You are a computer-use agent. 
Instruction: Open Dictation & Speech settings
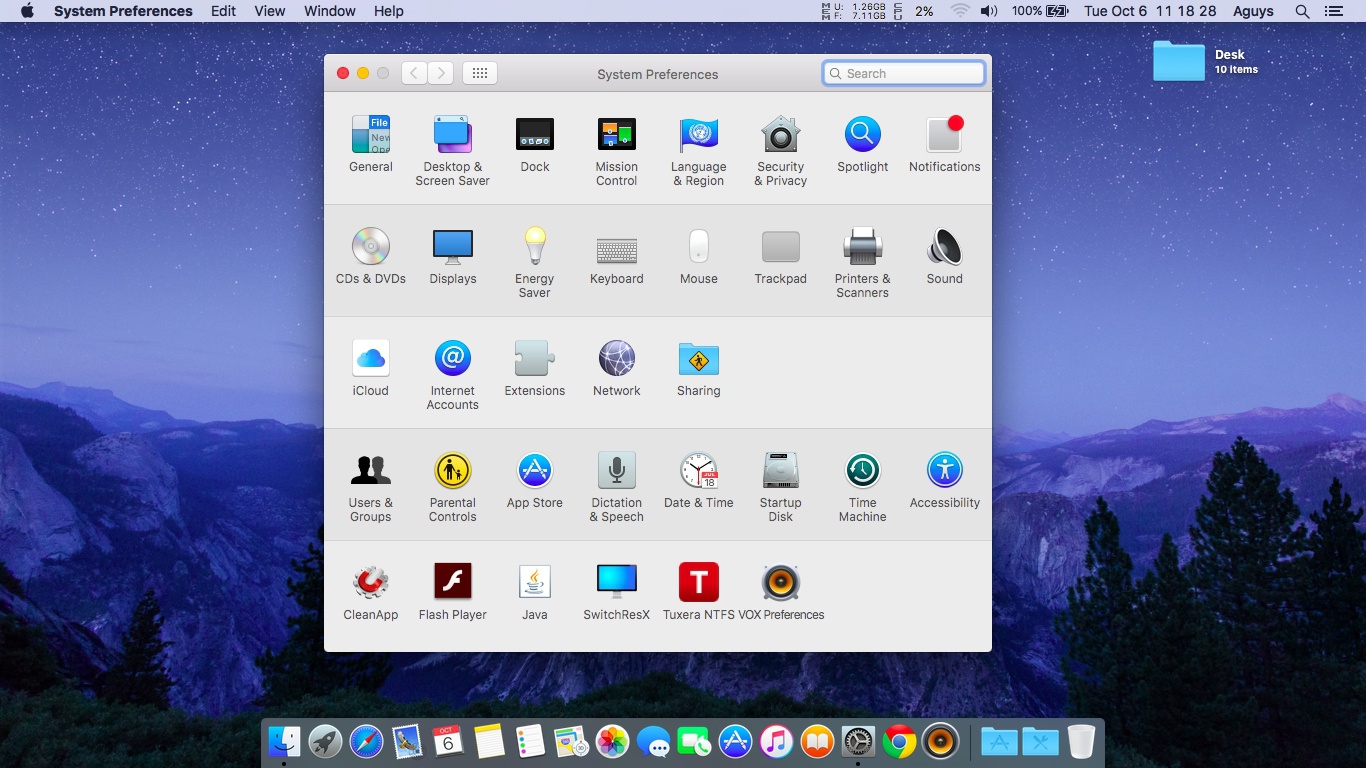617,487
